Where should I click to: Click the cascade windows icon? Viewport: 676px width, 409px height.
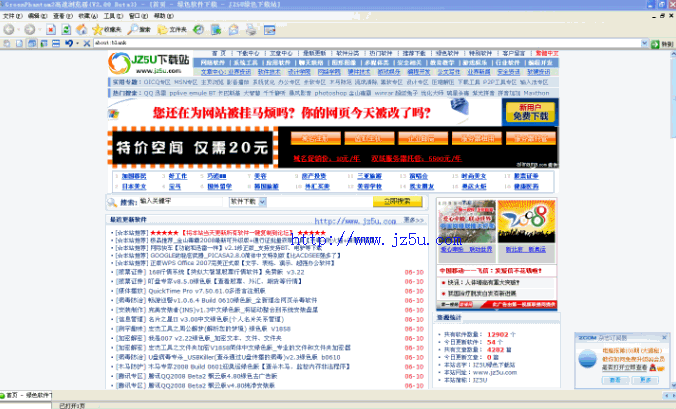[x=32, y=44]
